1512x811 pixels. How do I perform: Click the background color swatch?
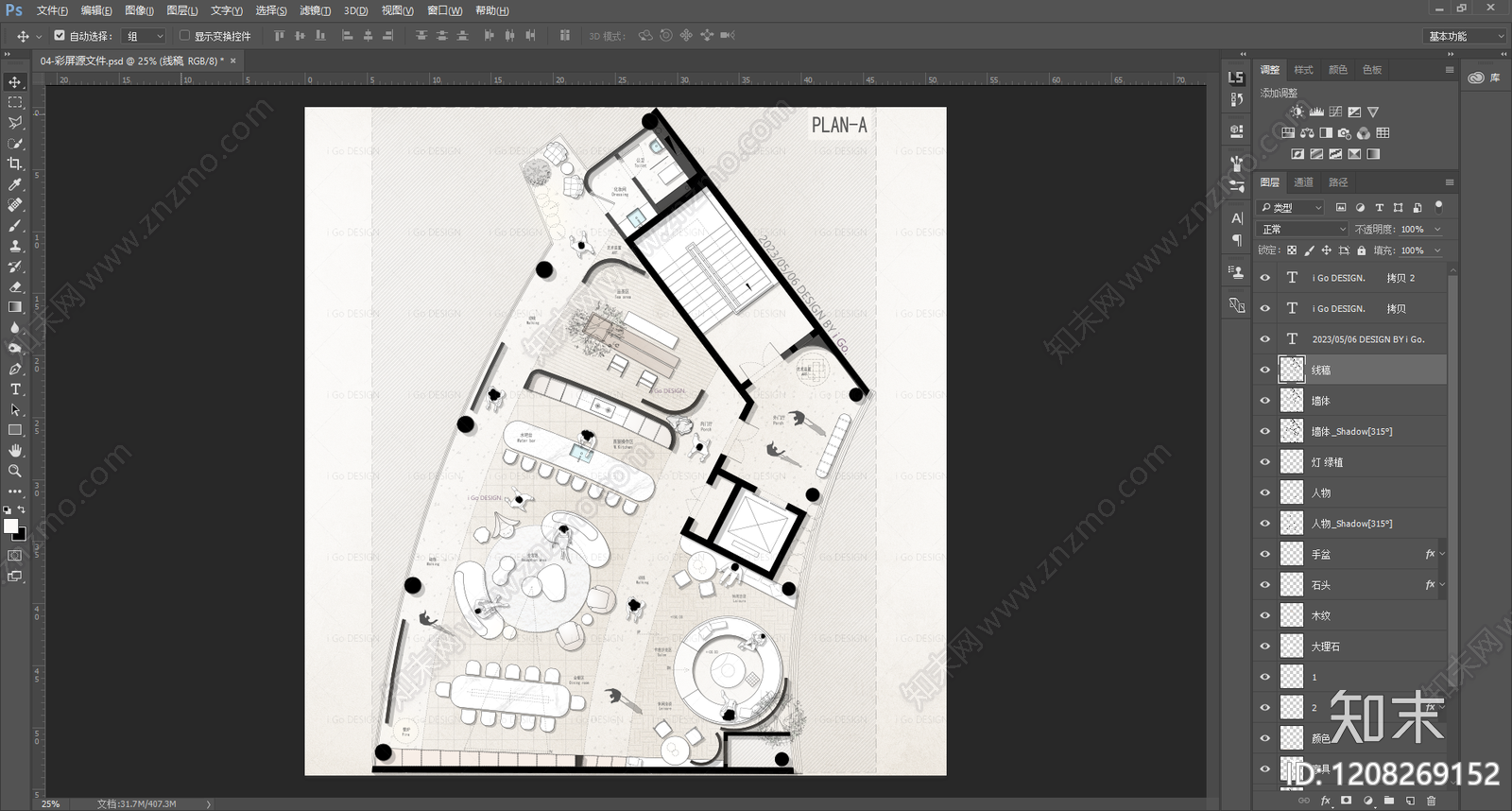click(19, 533)
